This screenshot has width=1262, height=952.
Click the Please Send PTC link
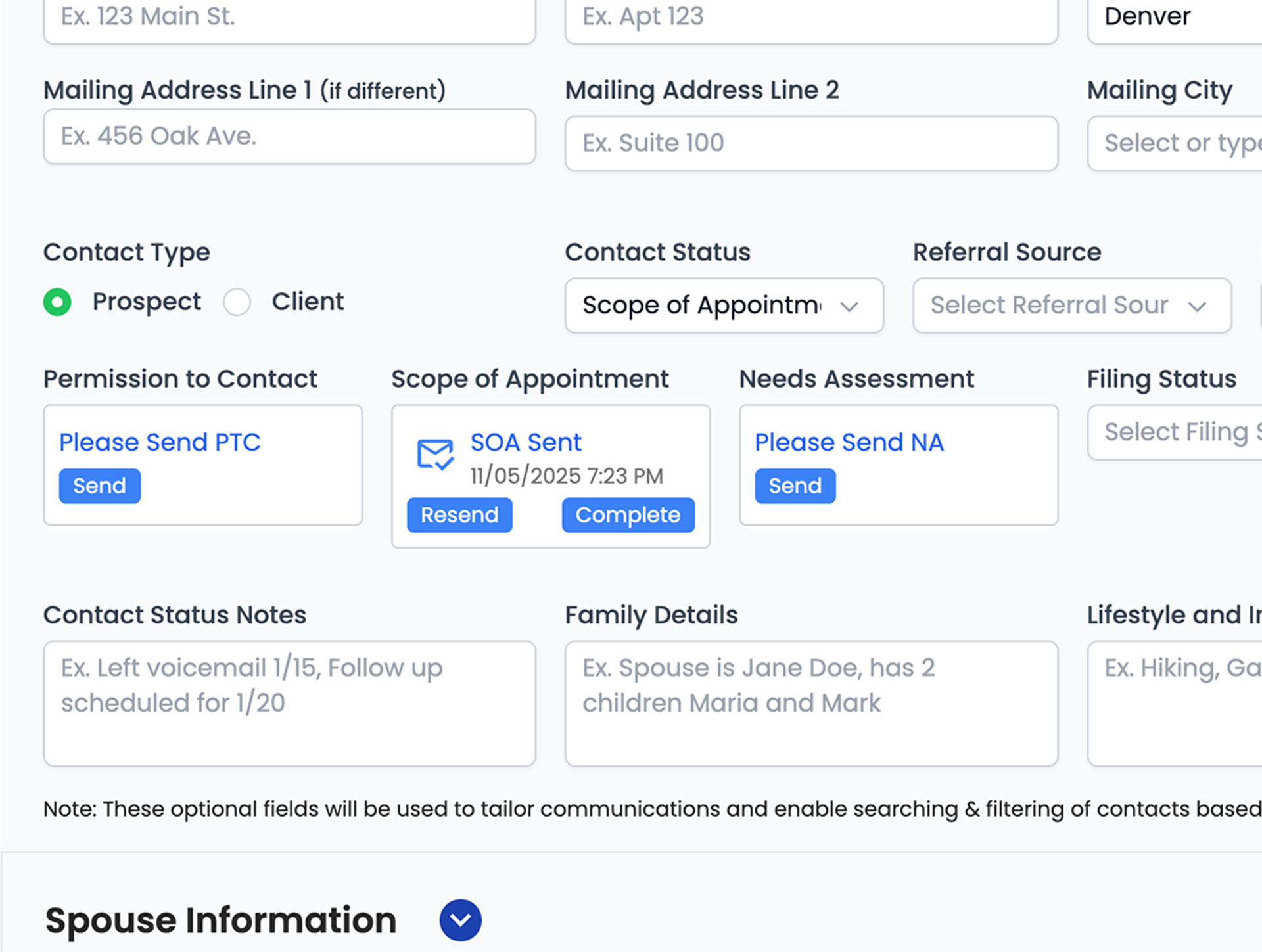(160, 442)
